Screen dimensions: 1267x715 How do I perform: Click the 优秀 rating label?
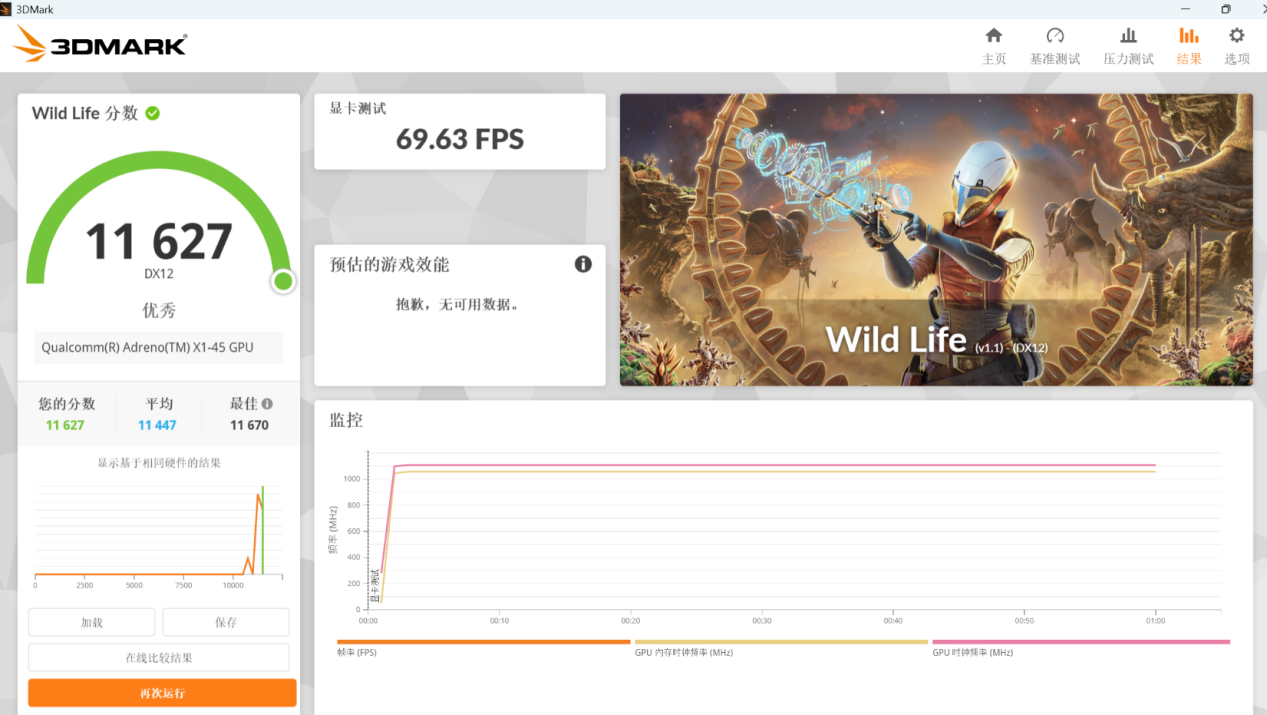pos(159,310)
